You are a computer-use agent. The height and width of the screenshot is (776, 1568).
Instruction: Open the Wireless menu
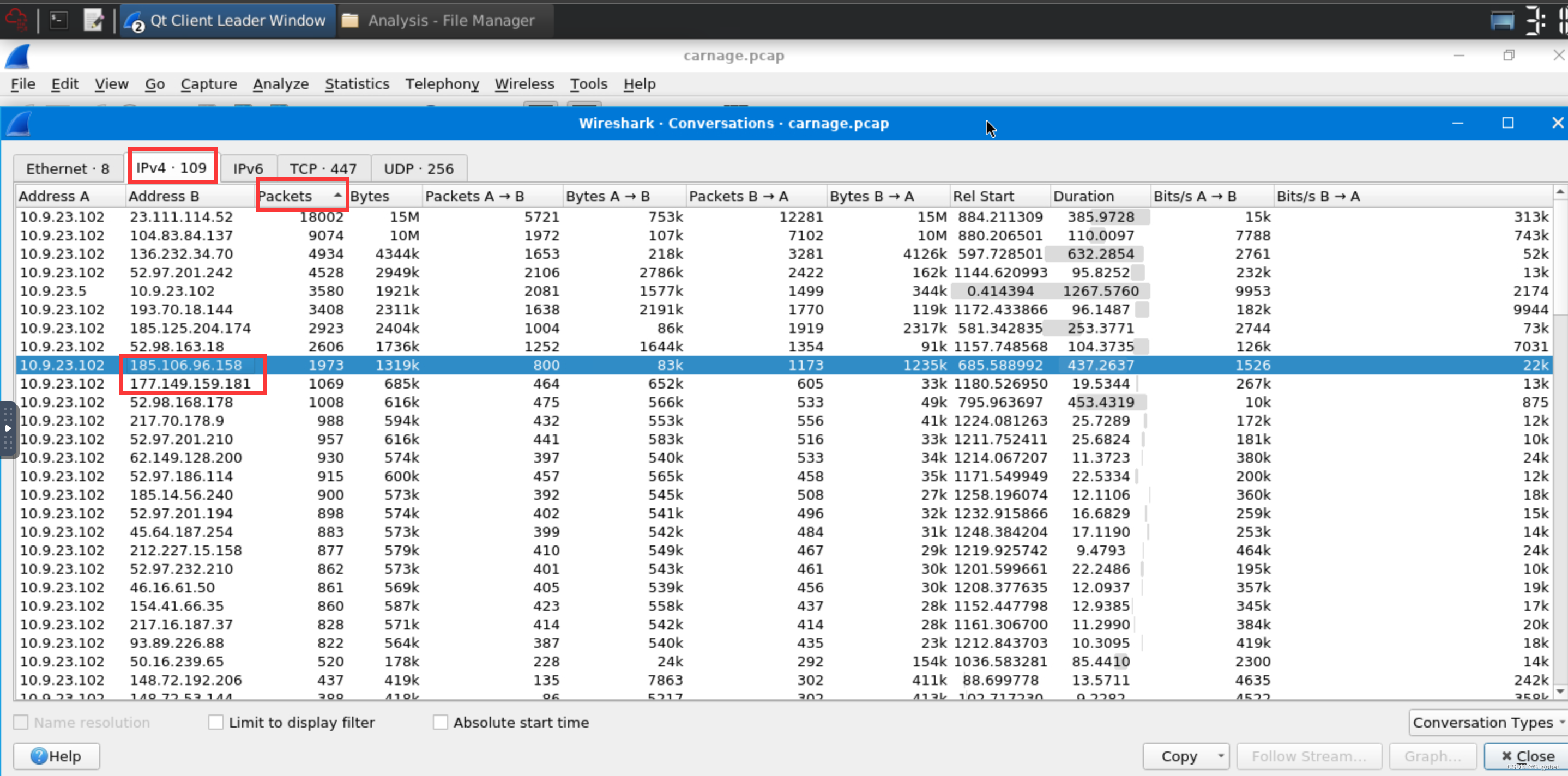point(524,84)
